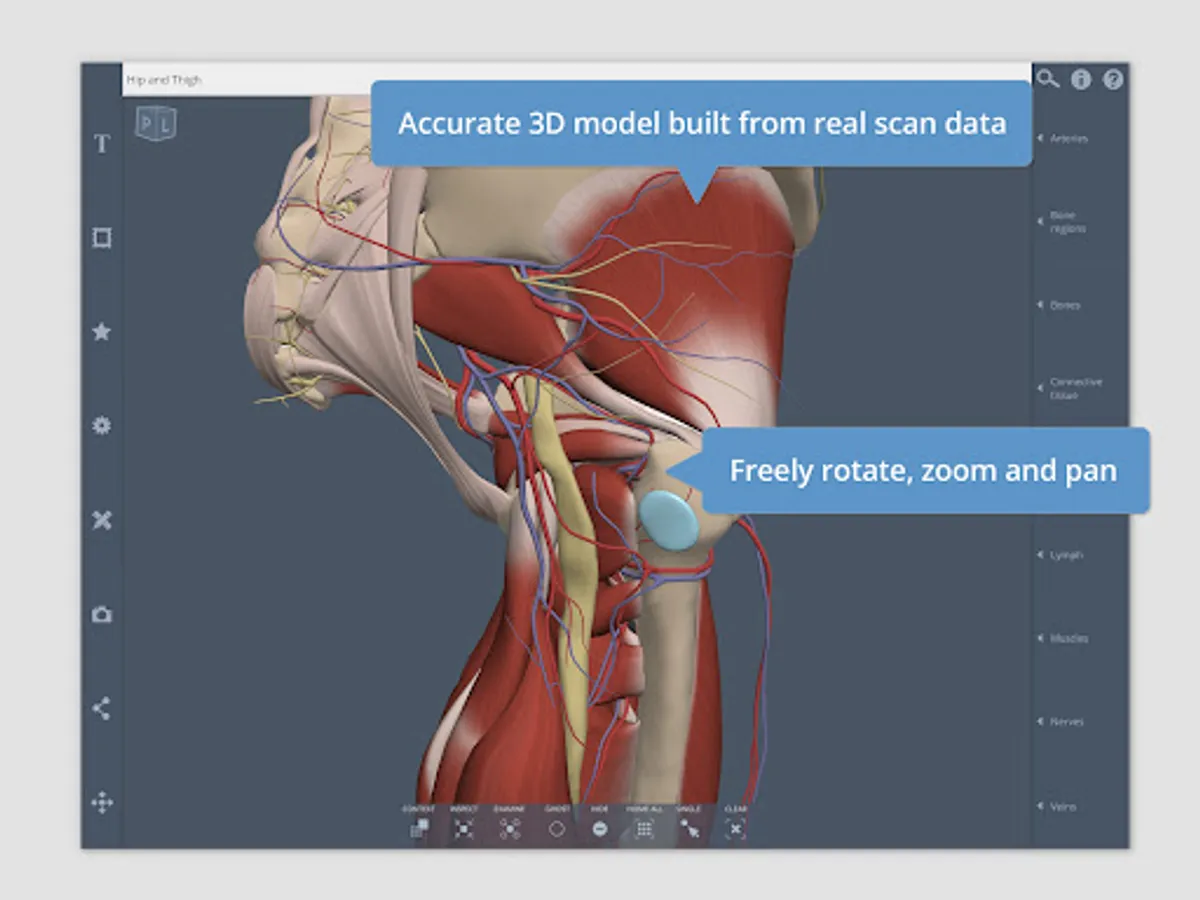Toggle Single selection mode
1200x900 pixels.
click(690, 822)
